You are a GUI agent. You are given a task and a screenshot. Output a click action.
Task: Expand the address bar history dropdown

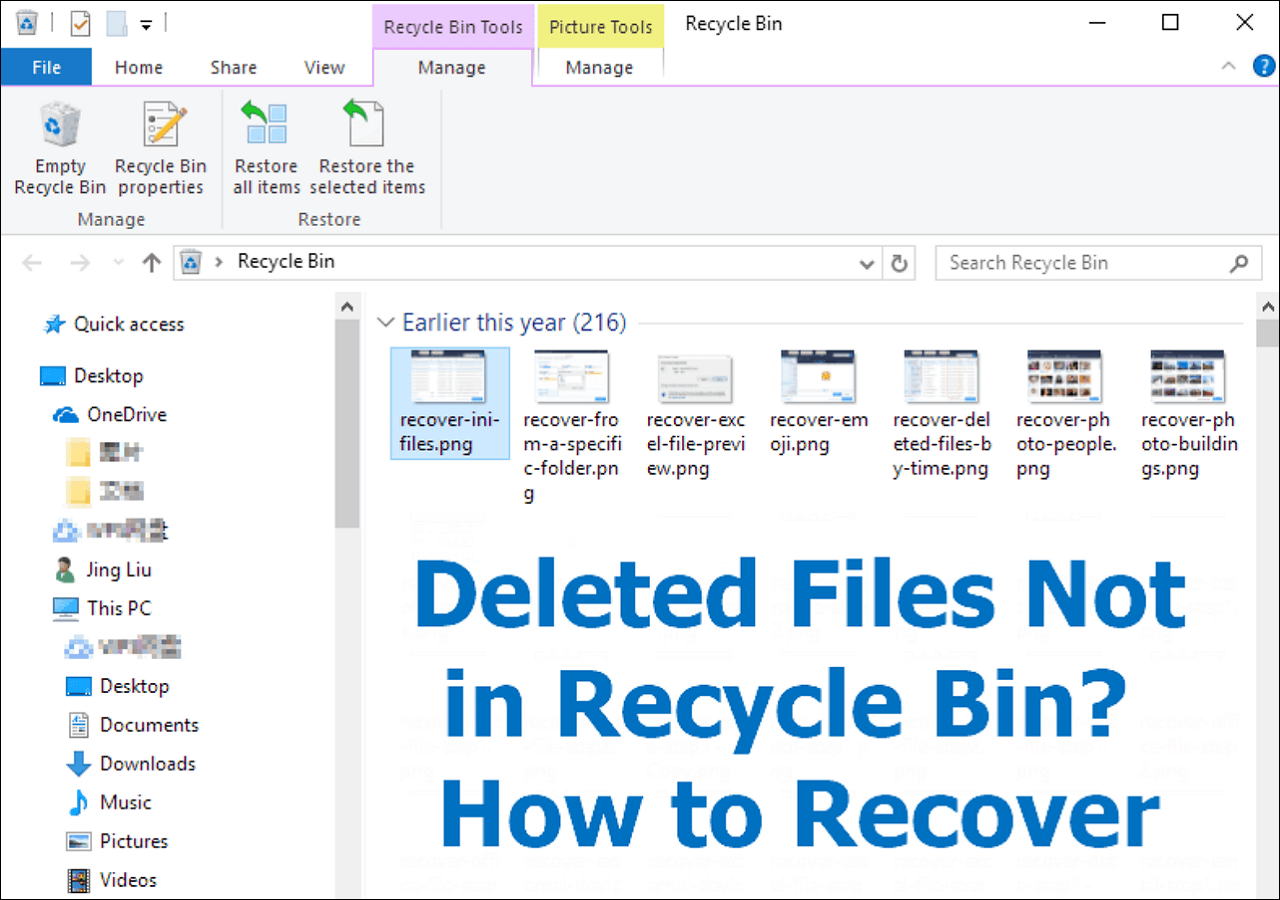pyautogui.click(x=868, y=264)
